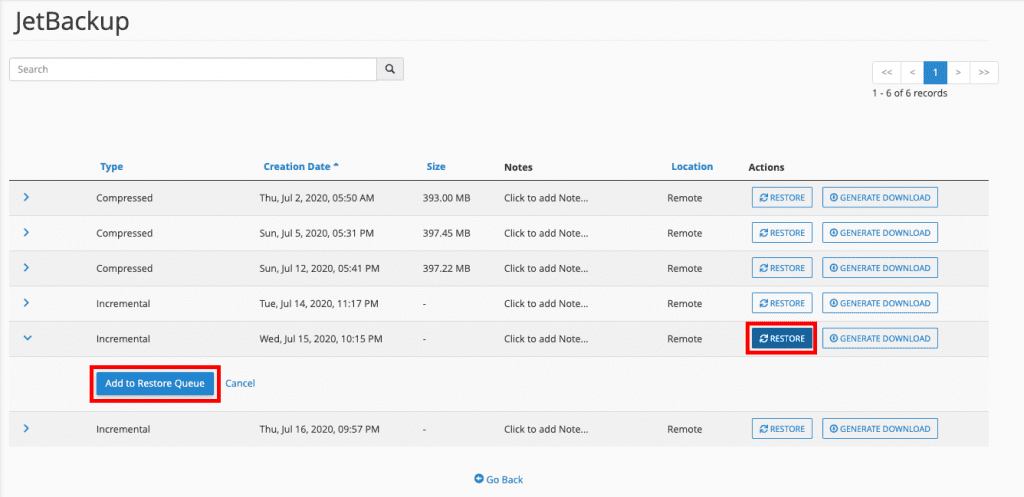The height and width of the screenshot is (497, 1024).
Task: Sort table by Type column
Action: 112,167
